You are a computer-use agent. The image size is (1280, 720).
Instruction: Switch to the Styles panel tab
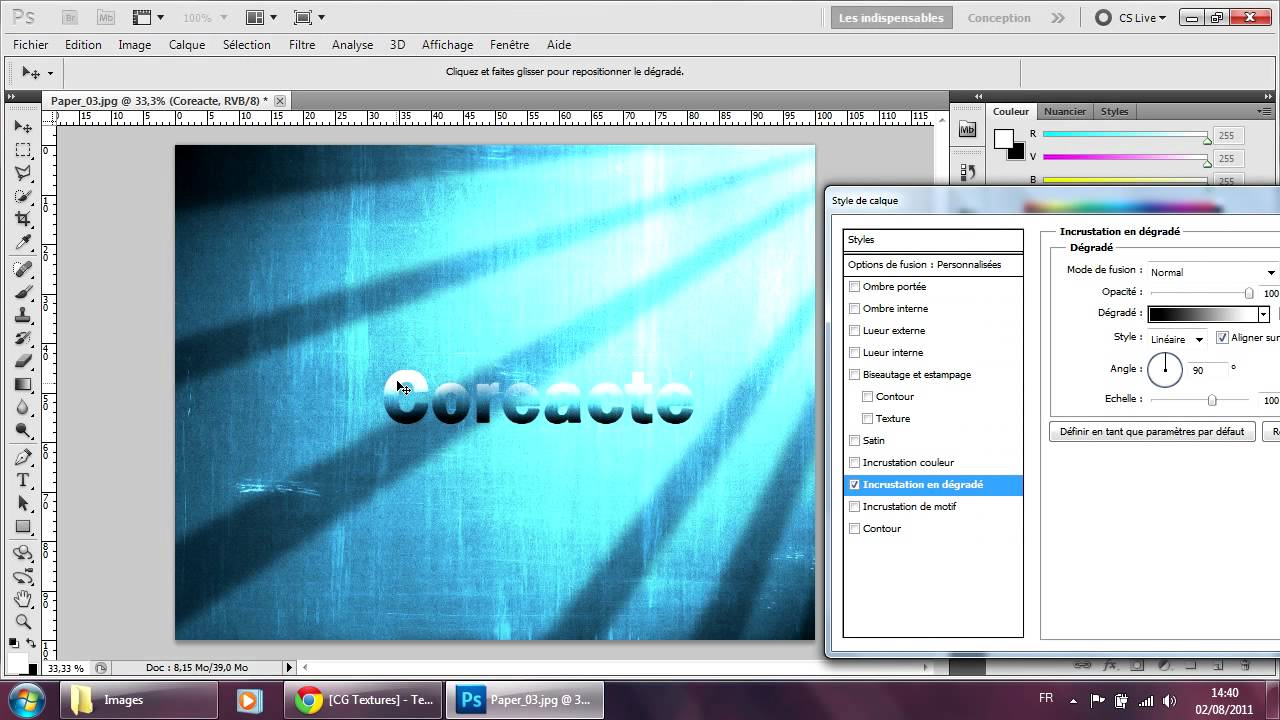pyautogui.click(x=1114, y=112)
